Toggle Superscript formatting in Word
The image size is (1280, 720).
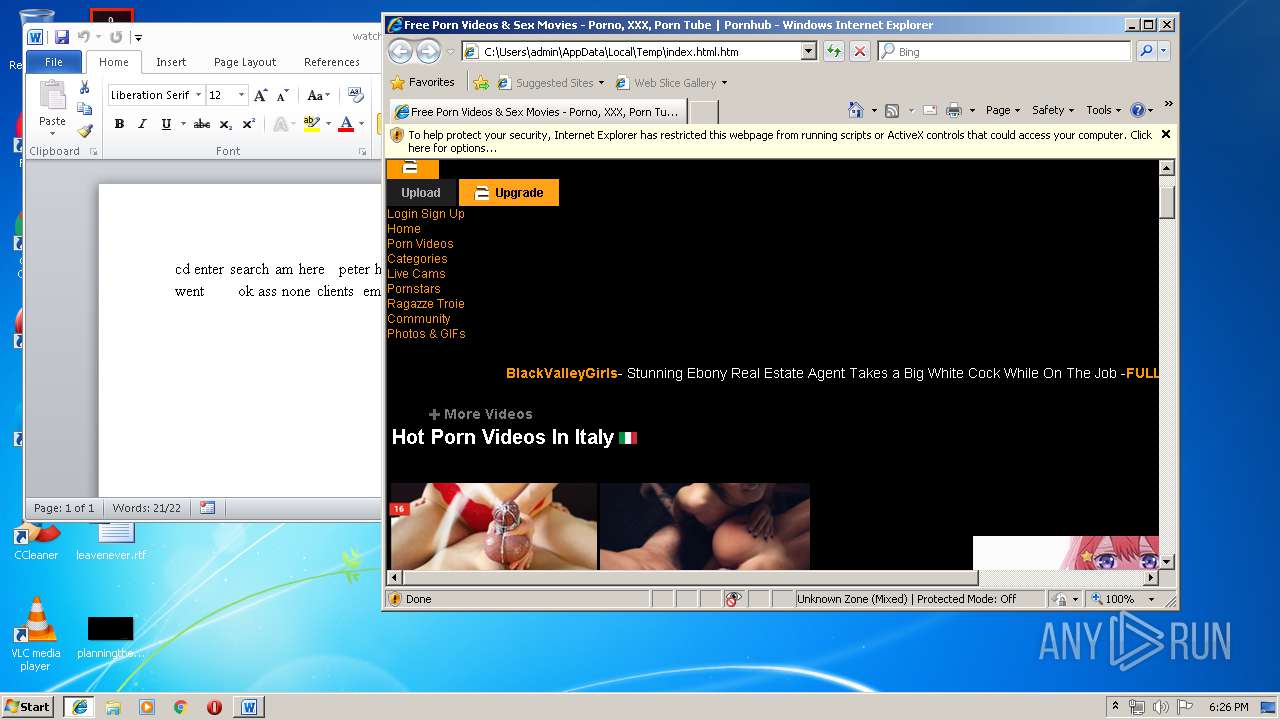249,124
